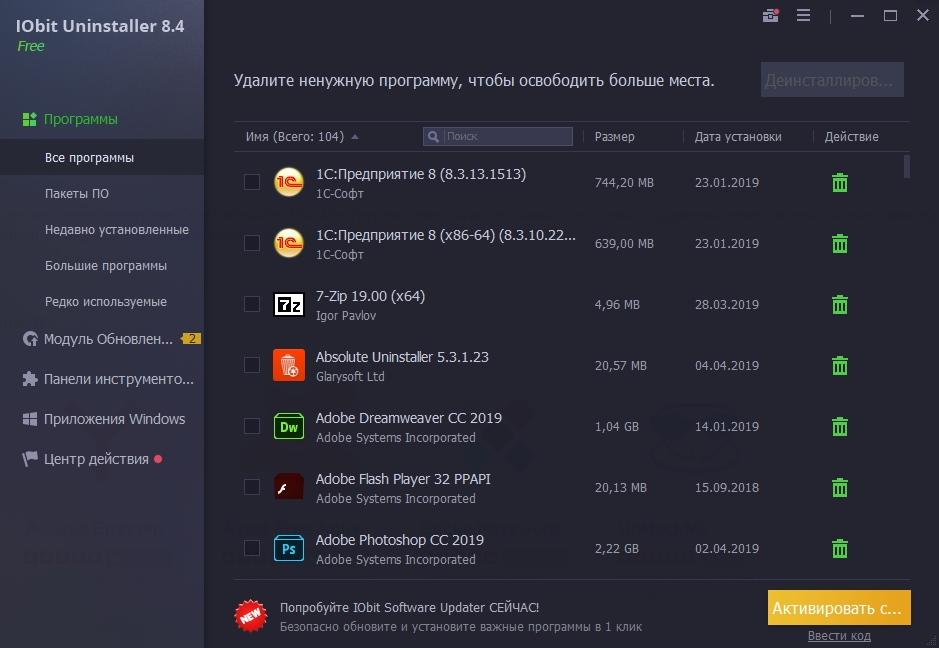Click the Absolute Uninstaller program icon

point(289,365)
